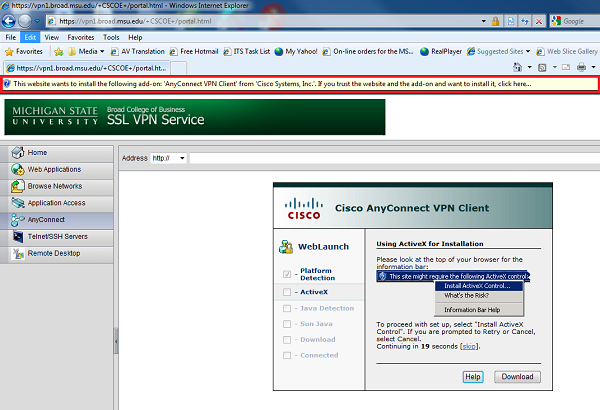The height and width of the screenshot is (410, 600).
Task: Toggle the Platform Detection checkbox
Action: click(287, 274)
